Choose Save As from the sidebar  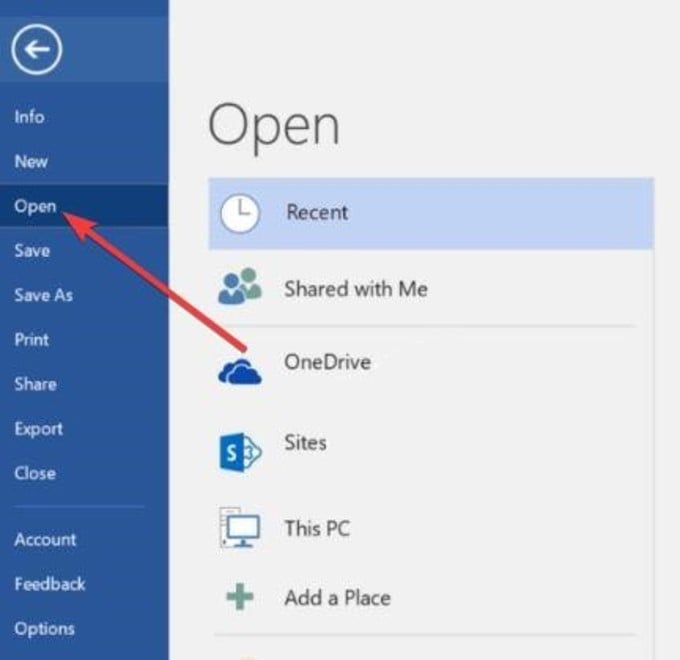pos(43,295)
